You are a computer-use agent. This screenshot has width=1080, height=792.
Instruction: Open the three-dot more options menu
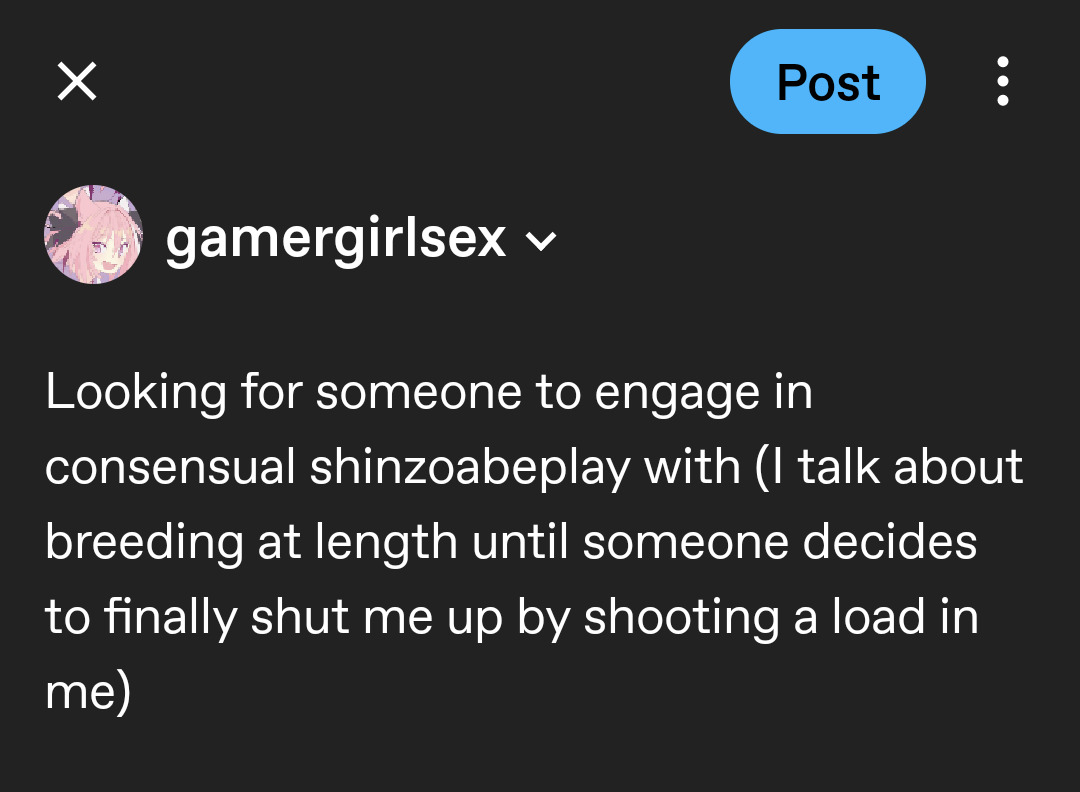click(1003, 82)
